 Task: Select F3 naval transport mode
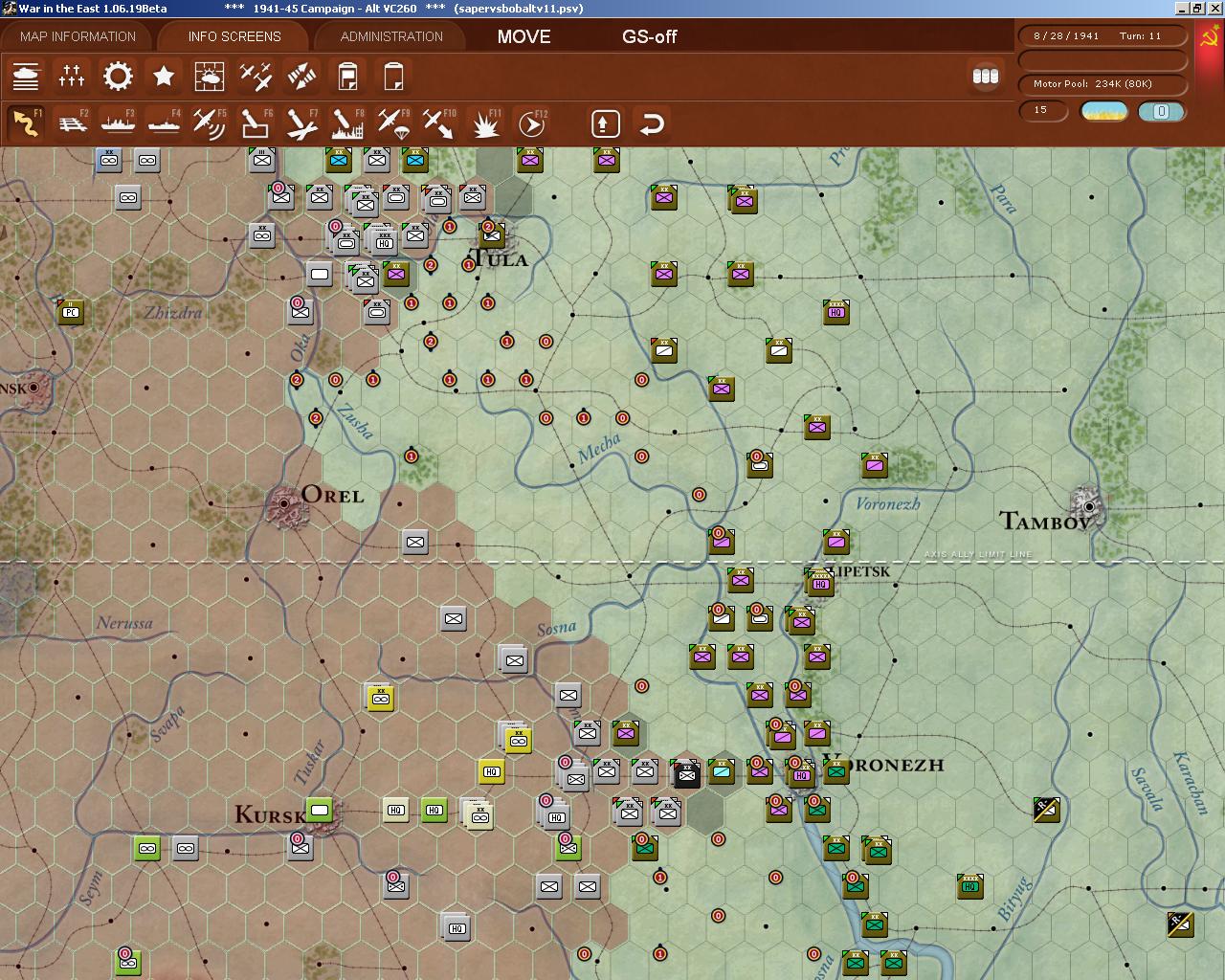(x=118, y=123)
